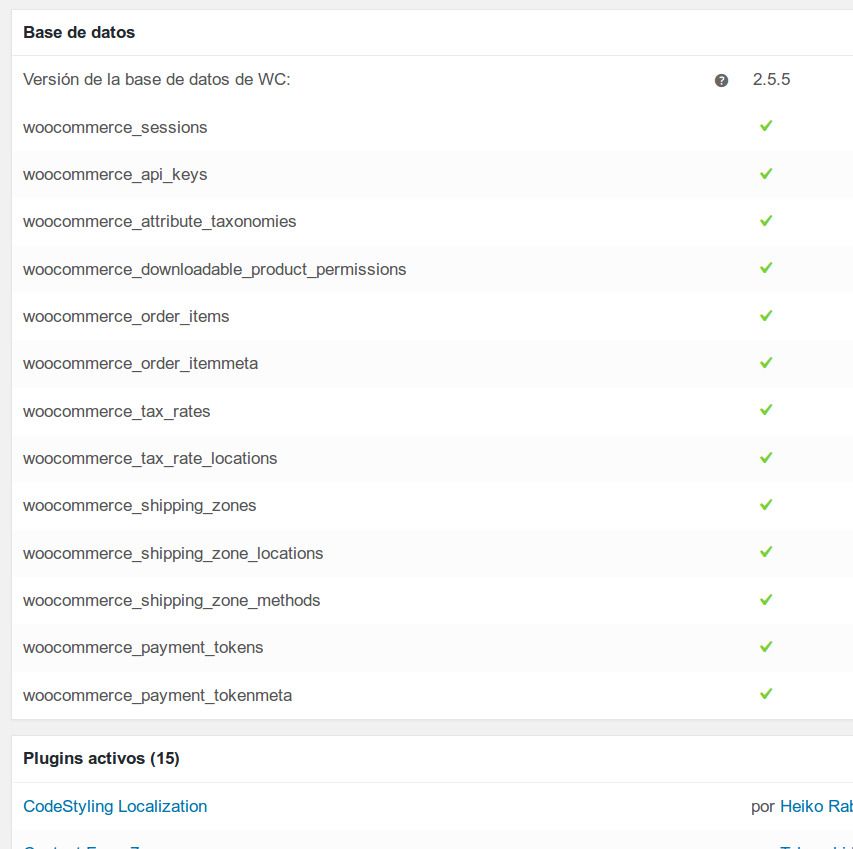Click the Base de datos heading
This screenshot has height=849, width=853.
(79, 32)
